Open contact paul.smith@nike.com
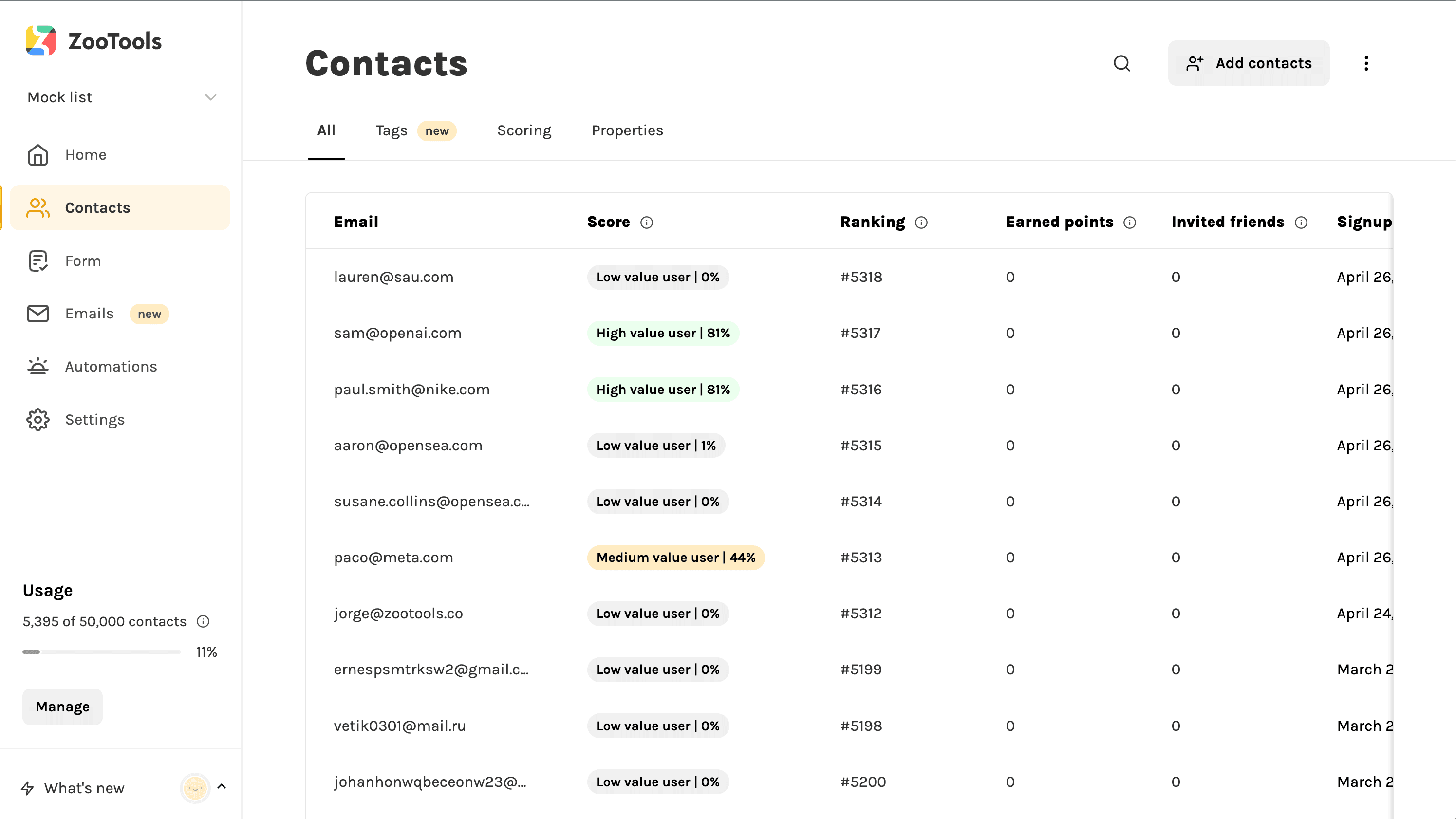Viewport: 1456px width, 819px height. pos(411,390)
